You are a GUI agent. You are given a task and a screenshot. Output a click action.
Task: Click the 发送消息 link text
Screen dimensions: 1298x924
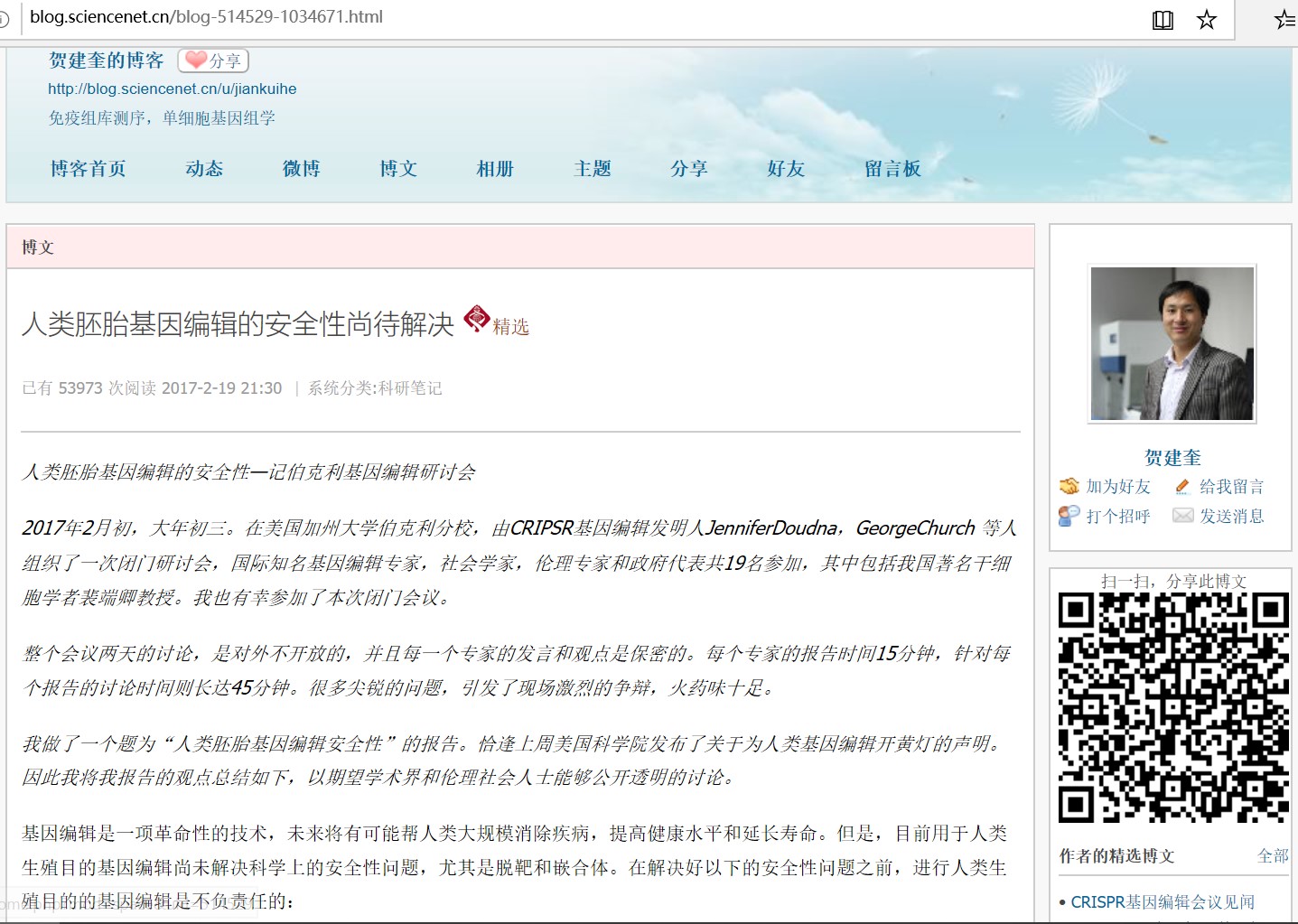pyautogui.click(x=1231, y=517)
